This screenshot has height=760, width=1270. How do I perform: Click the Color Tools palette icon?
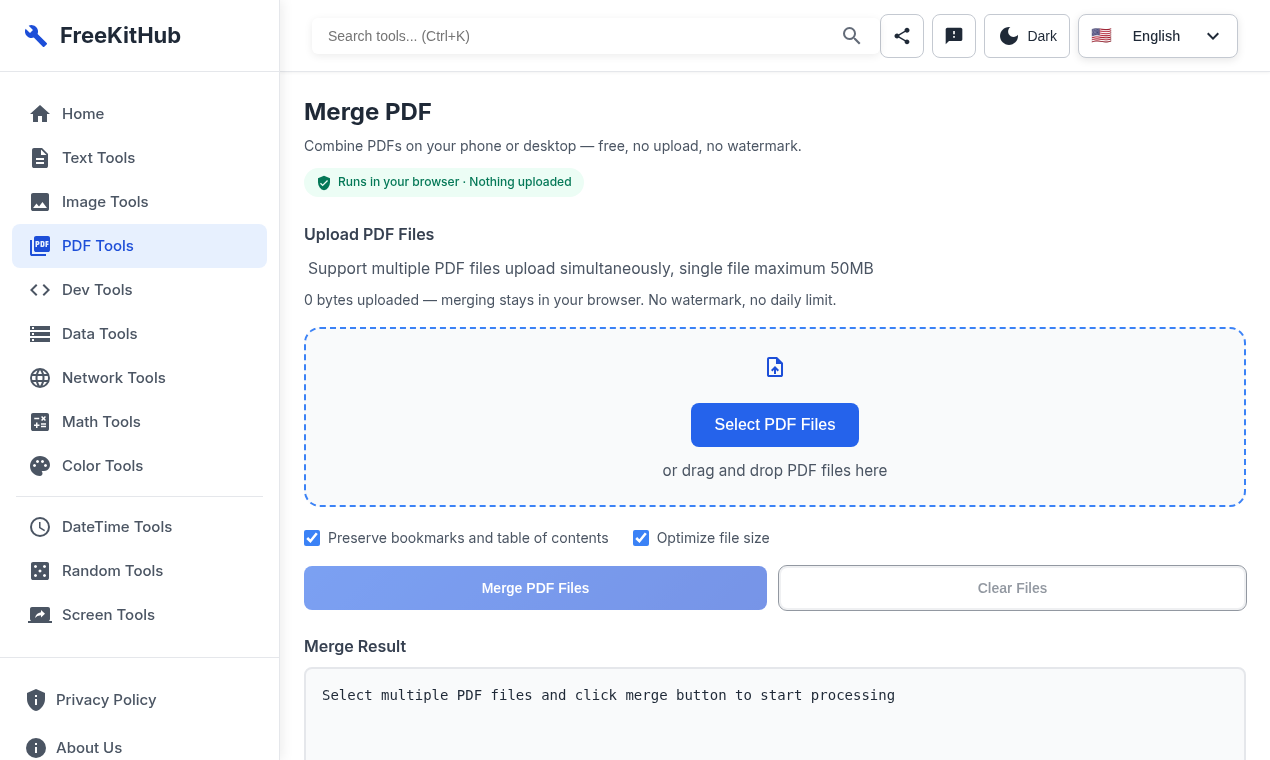coord(40,466)
